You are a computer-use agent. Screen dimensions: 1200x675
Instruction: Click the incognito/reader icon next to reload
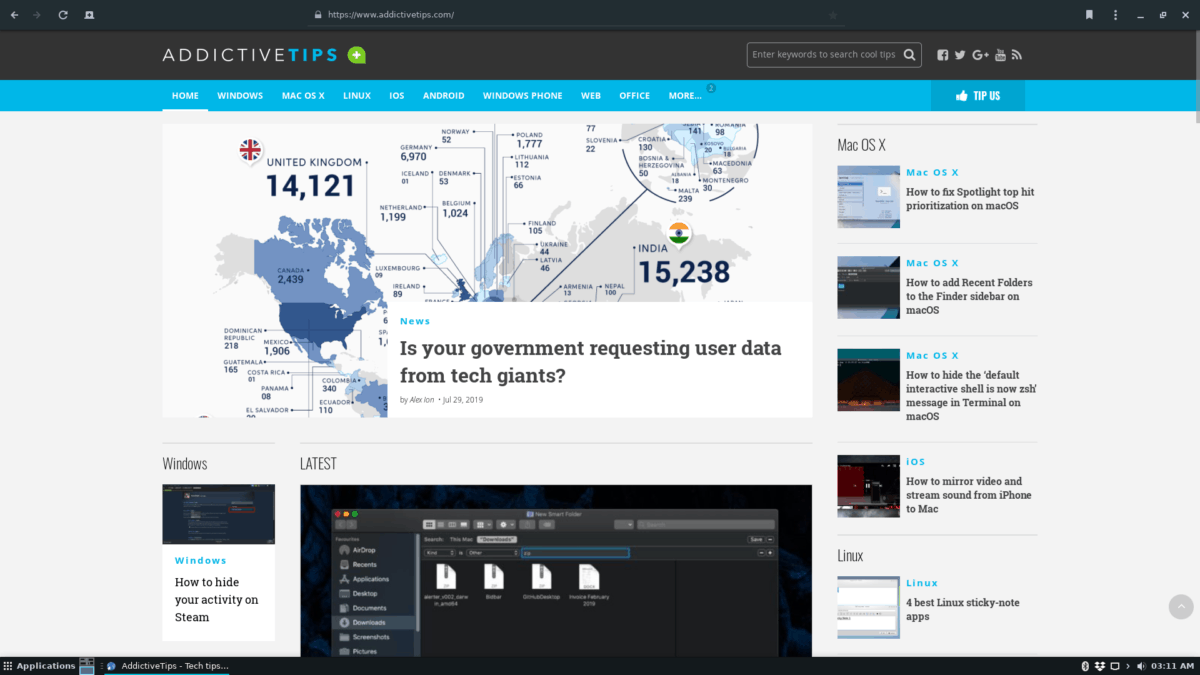[x=89, y=15]
